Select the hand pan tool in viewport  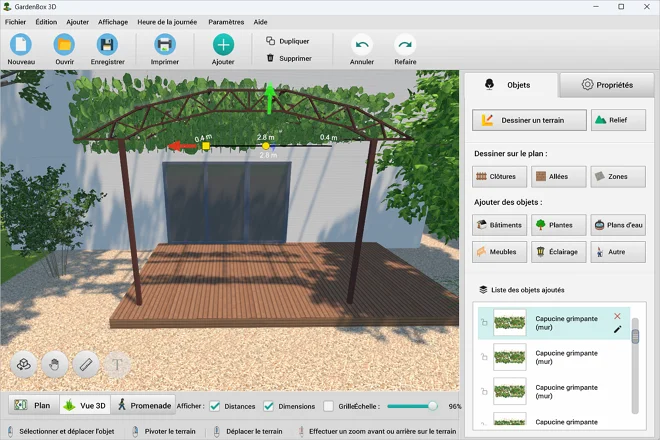pos(56,364)
